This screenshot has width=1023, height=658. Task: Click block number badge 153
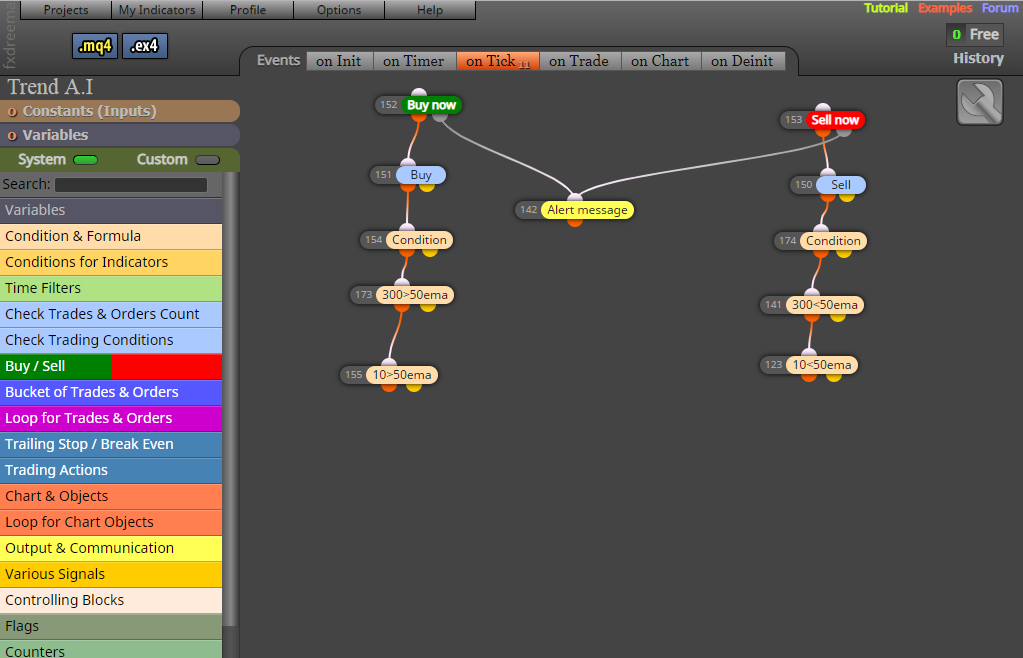click(x=793, y=120)
